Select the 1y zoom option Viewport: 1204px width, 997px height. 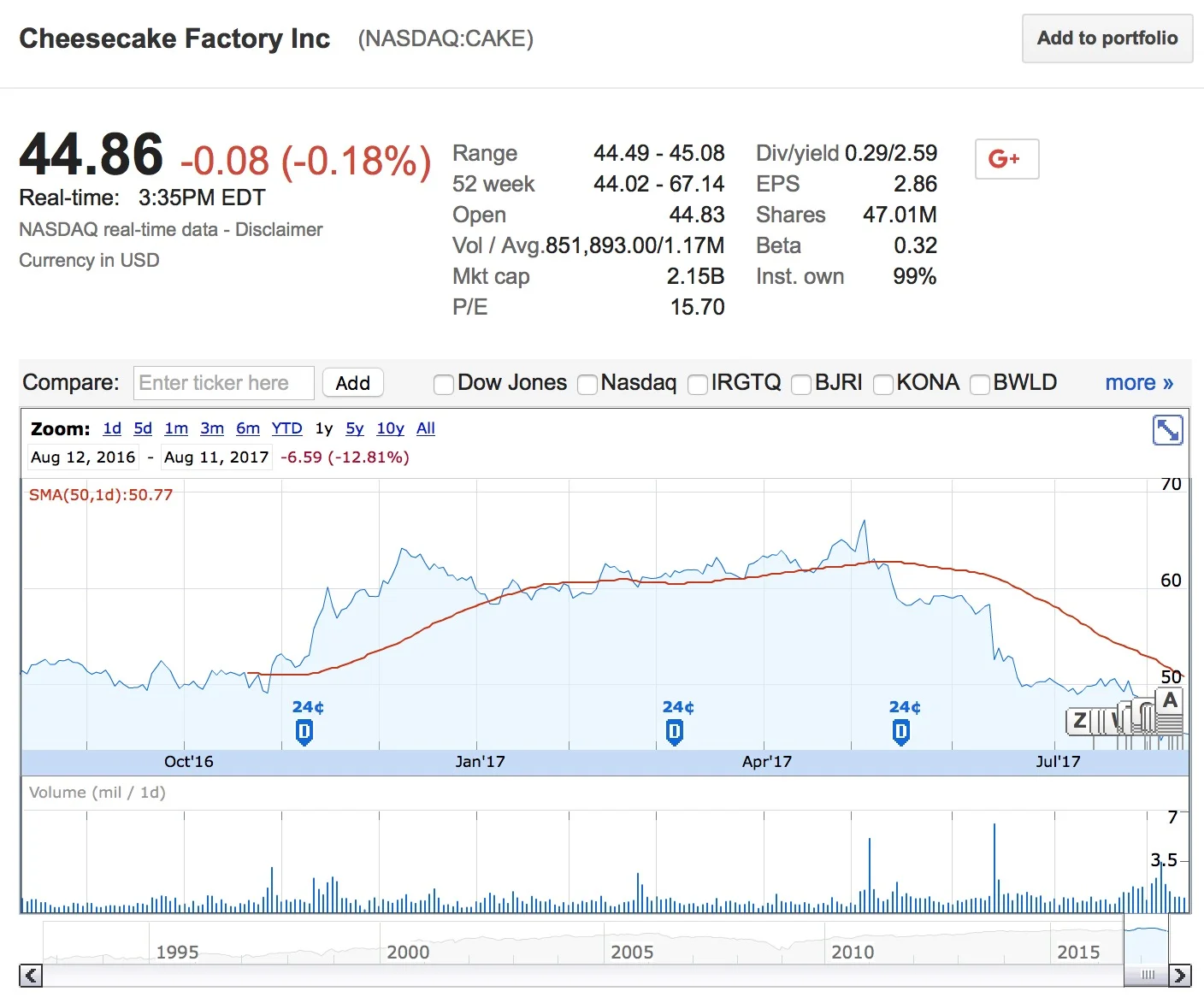tap(324, 428)
